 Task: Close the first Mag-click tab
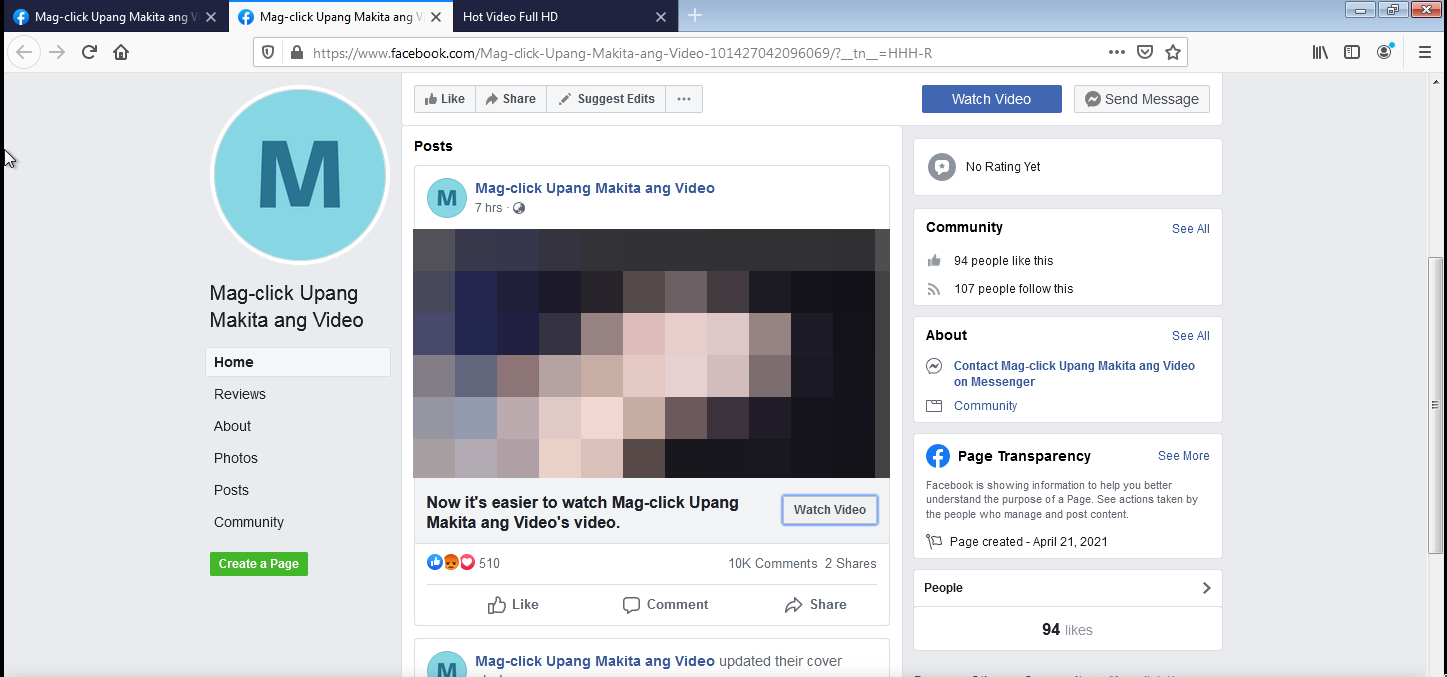(x=211, y=17)
